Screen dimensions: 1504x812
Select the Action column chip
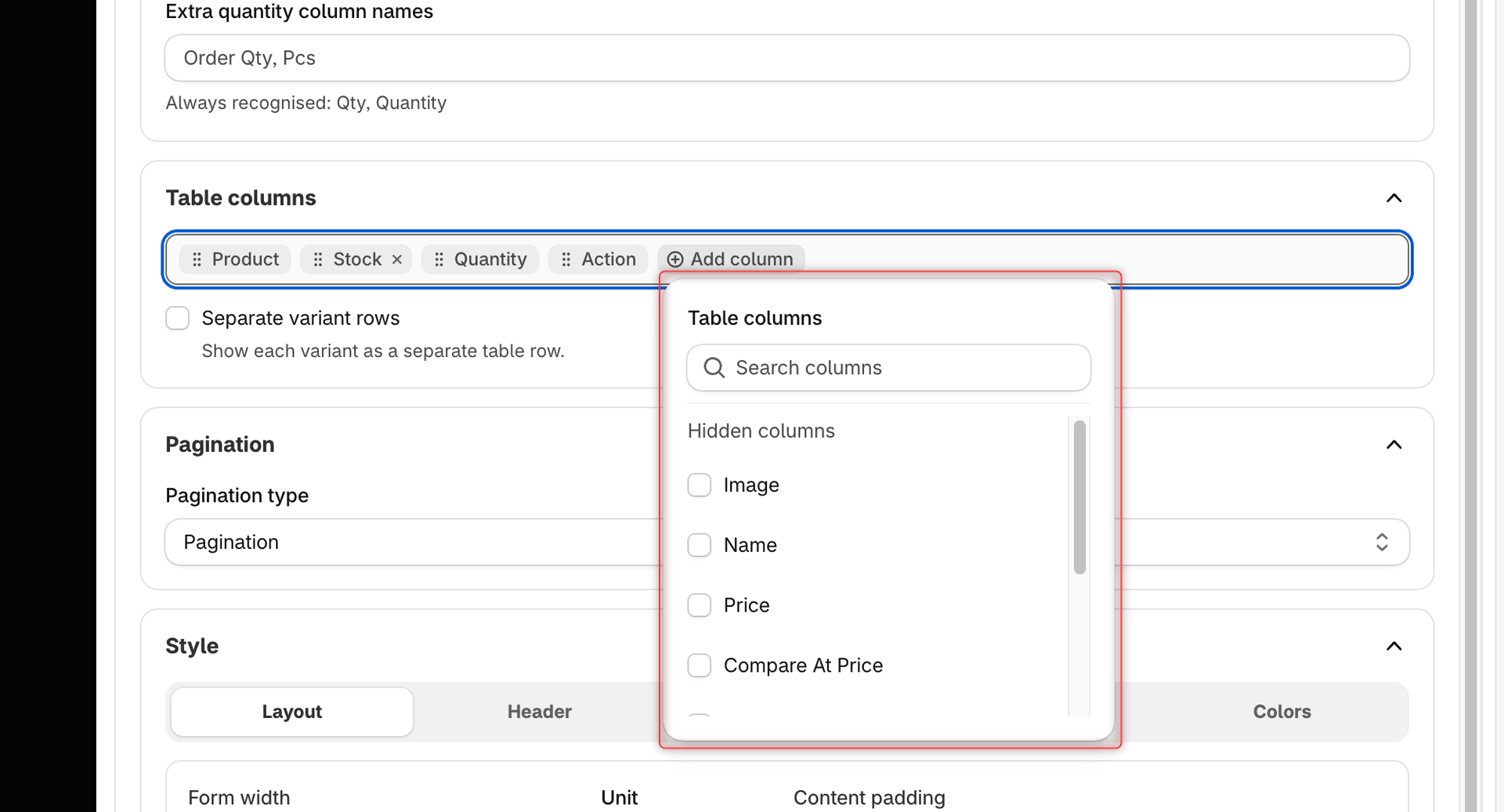pos(598,259)
